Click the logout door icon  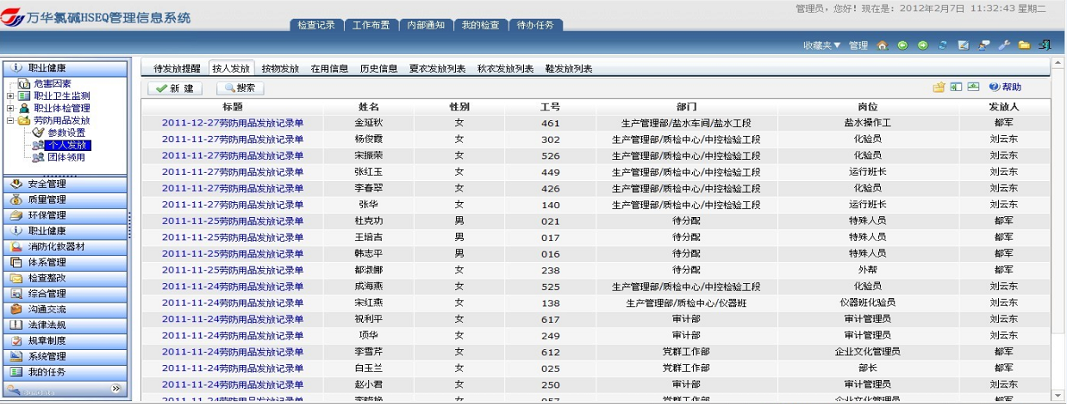(1045, 46)
